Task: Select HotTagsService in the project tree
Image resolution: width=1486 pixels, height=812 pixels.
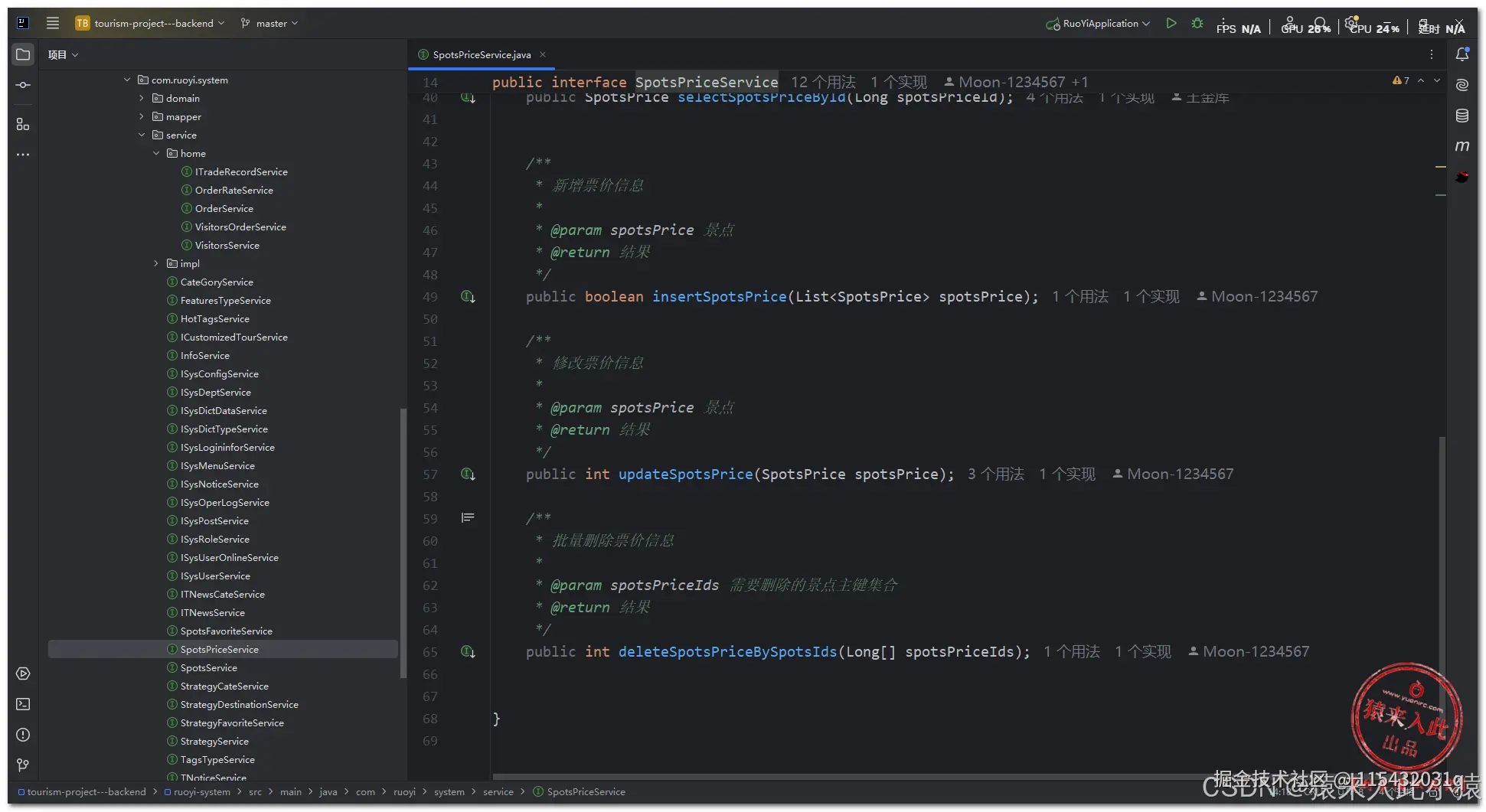Action: click(214, 318)
